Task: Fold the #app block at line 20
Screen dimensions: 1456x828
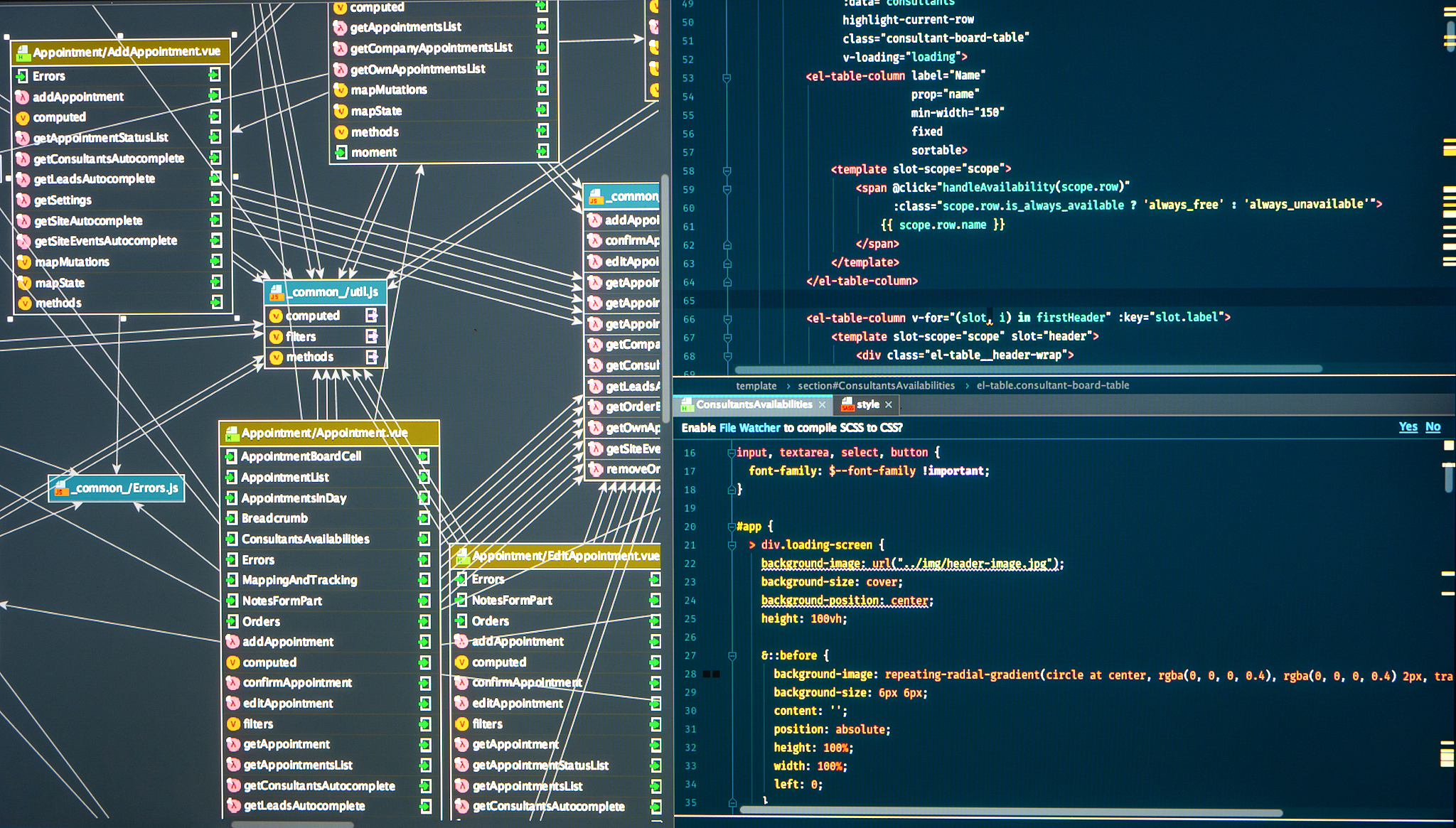Action: tap(731, 527)
